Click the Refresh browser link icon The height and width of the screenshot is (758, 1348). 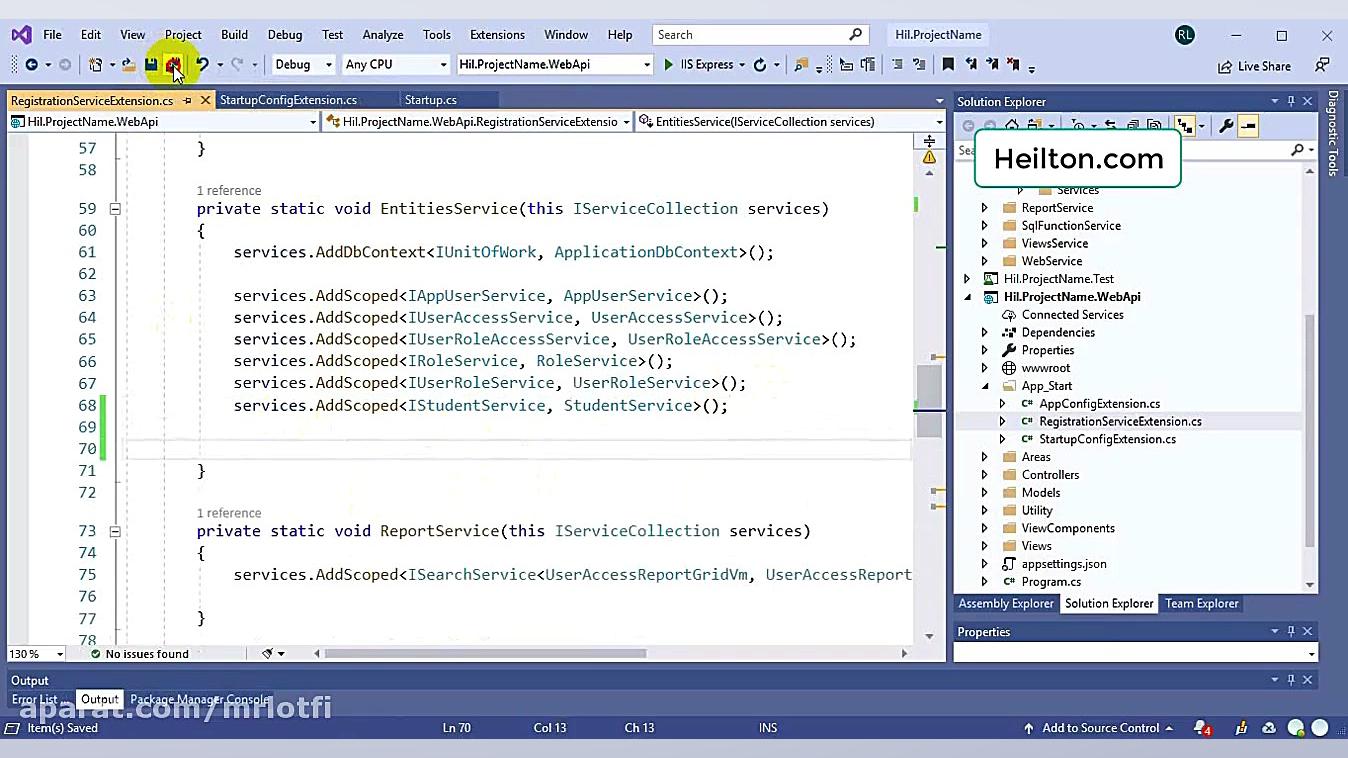[760, 65]
